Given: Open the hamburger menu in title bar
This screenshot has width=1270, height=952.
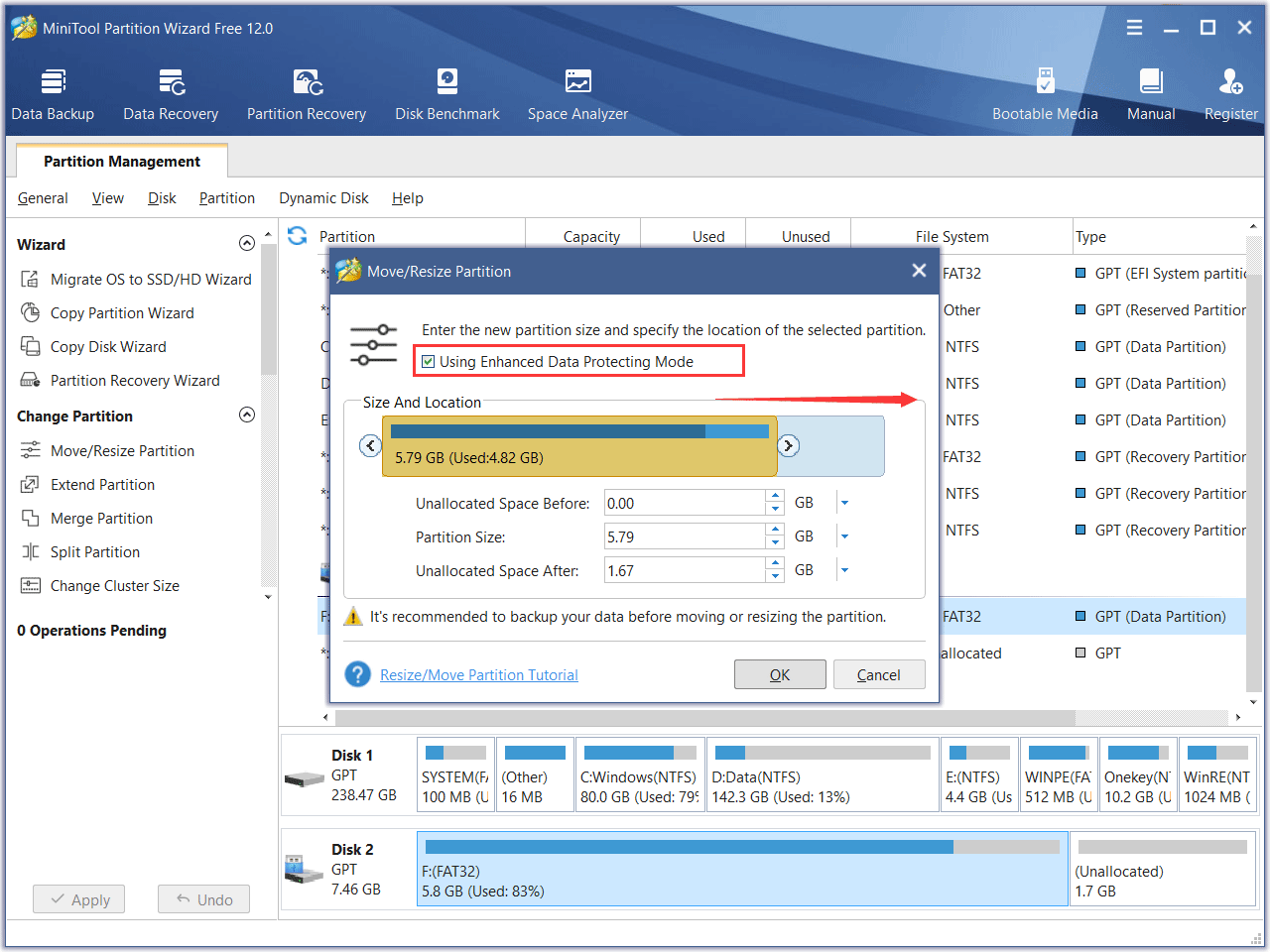Looking at the screenshot, I should [1134, 28].
